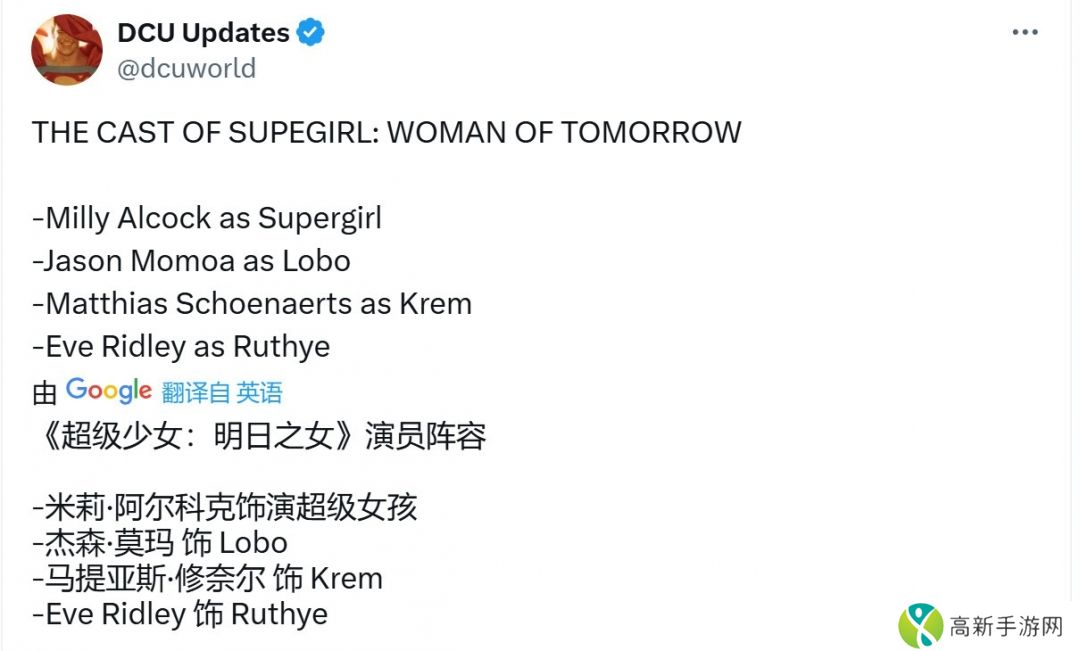The width and height of the screenshot is (1080, 651).
Task: Open the DCU Updates display name
Action: 203,33
